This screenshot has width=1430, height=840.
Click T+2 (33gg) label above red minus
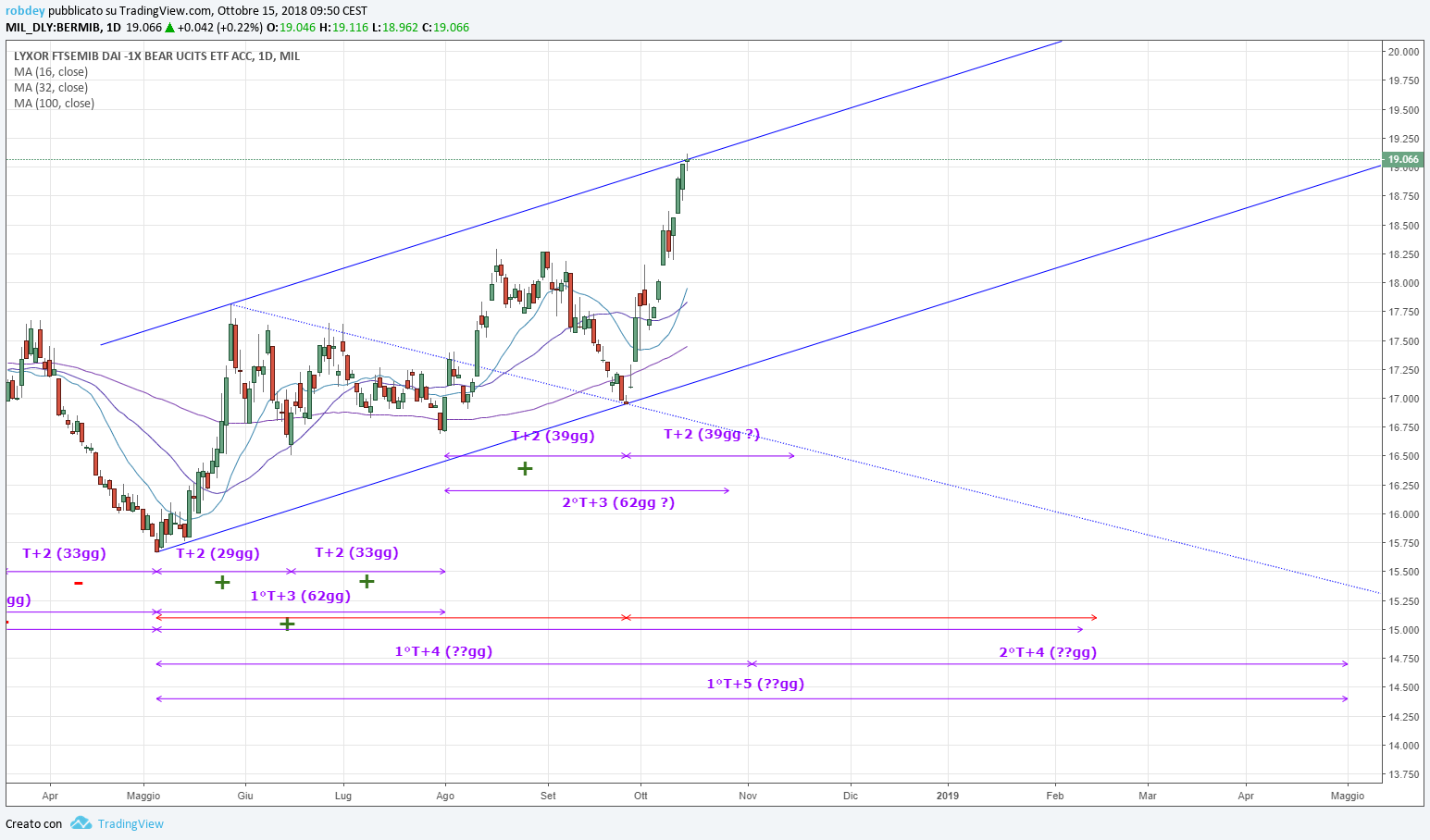[x=64, y=553]
